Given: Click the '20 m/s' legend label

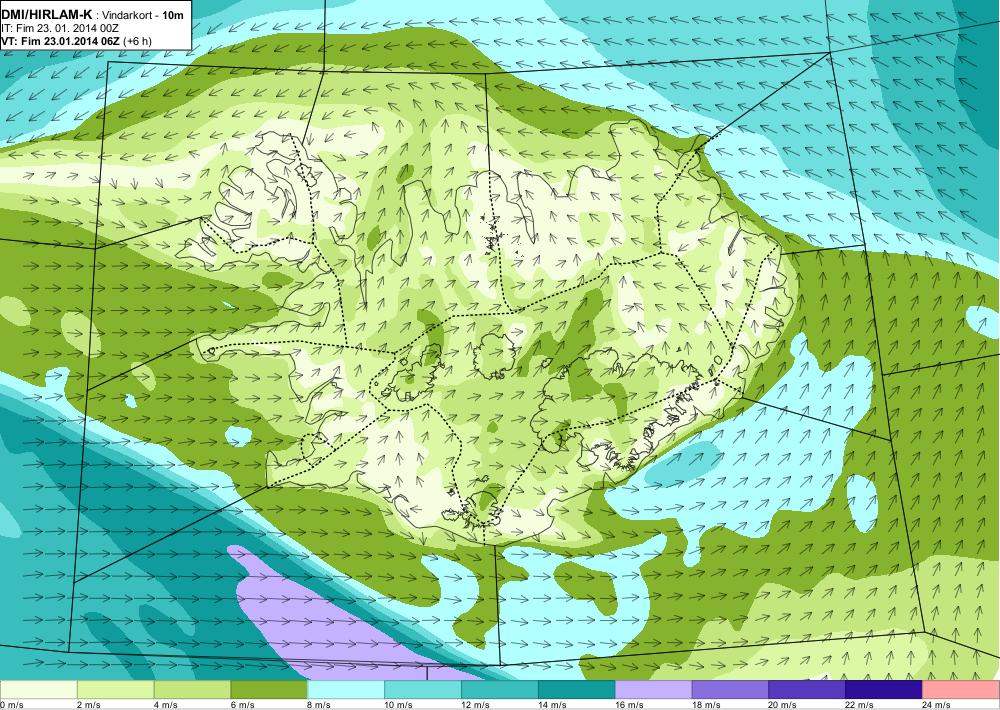Looking at the screenshot, I should pyautogui.click(x=783, y=705).
